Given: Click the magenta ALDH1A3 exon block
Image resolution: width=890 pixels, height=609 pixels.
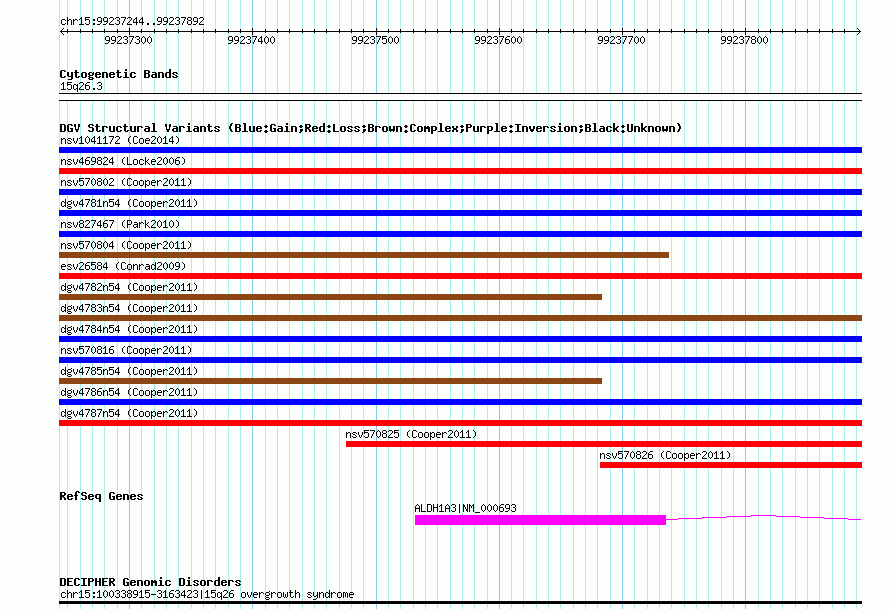Looking at the screenshot, I should tap(540, 520).
